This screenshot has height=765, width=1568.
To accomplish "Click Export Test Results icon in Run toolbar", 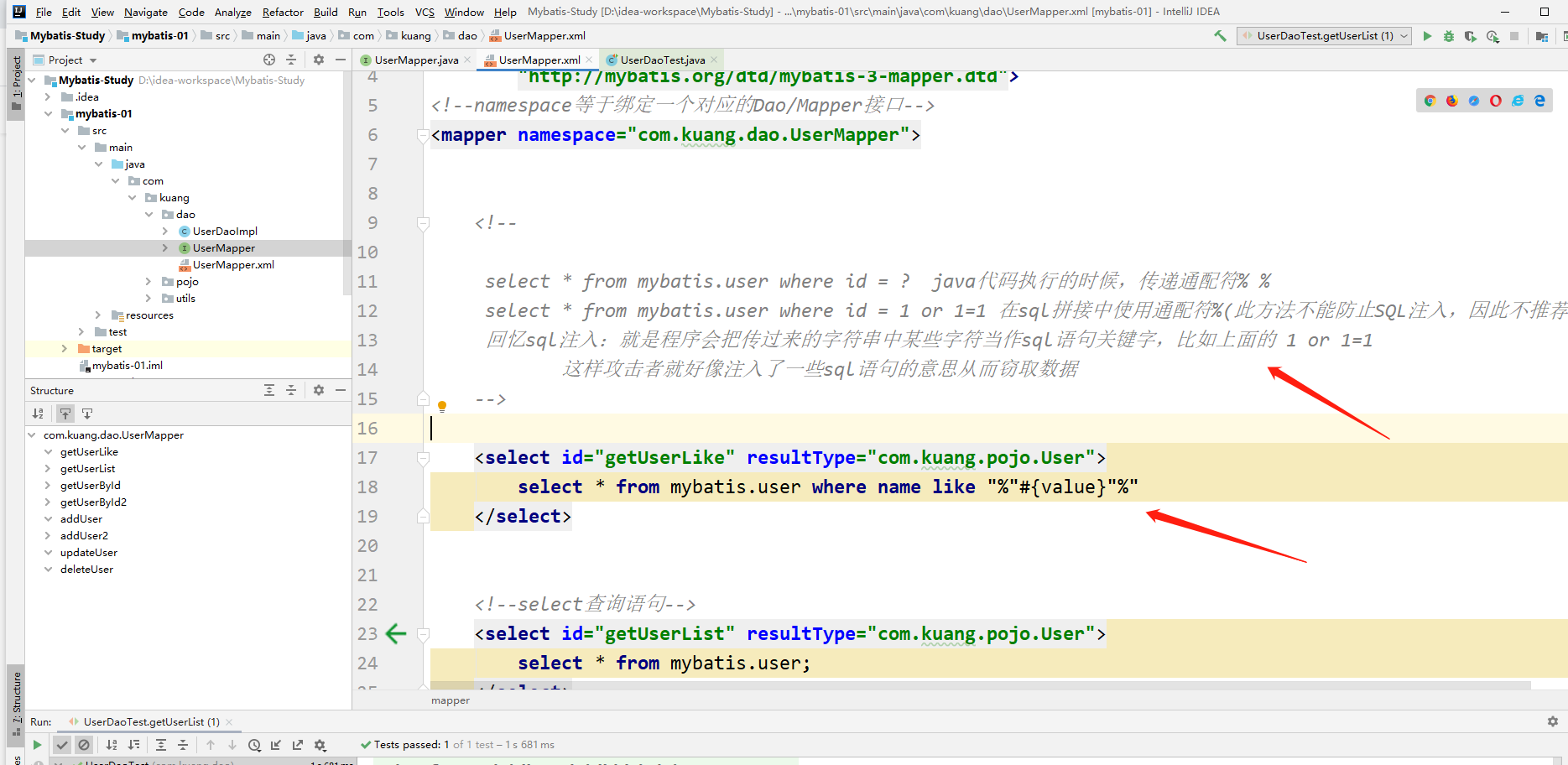I will [298, 745].
